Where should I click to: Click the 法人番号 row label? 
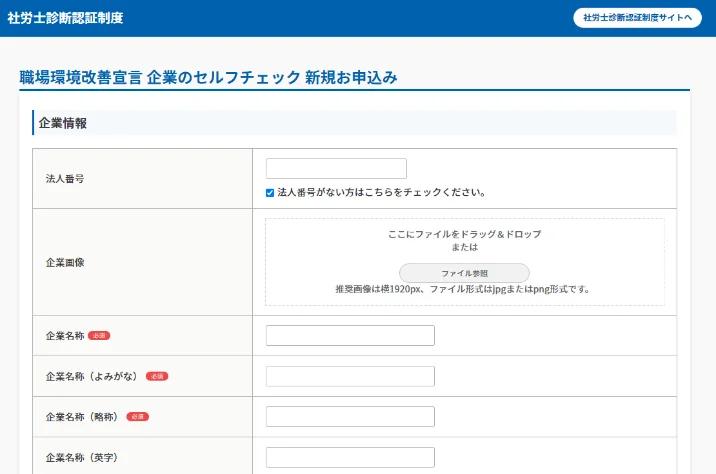(65, 178)
